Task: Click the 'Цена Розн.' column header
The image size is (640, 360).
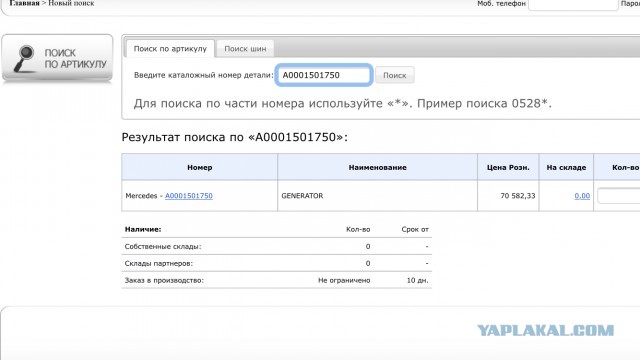Action: tap(508, 167)
